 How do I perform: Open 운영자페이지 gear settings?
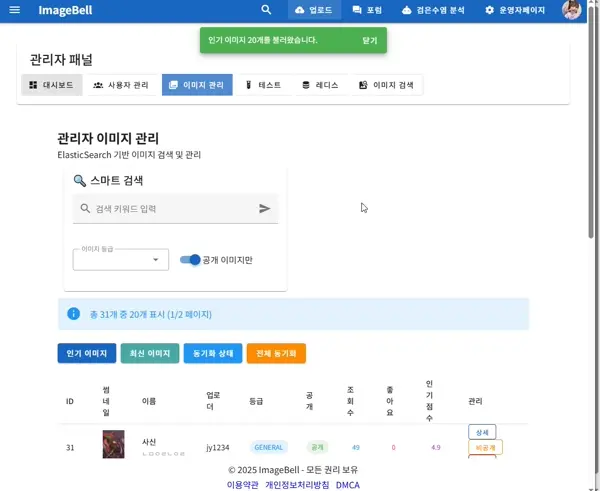click(515, 10)
